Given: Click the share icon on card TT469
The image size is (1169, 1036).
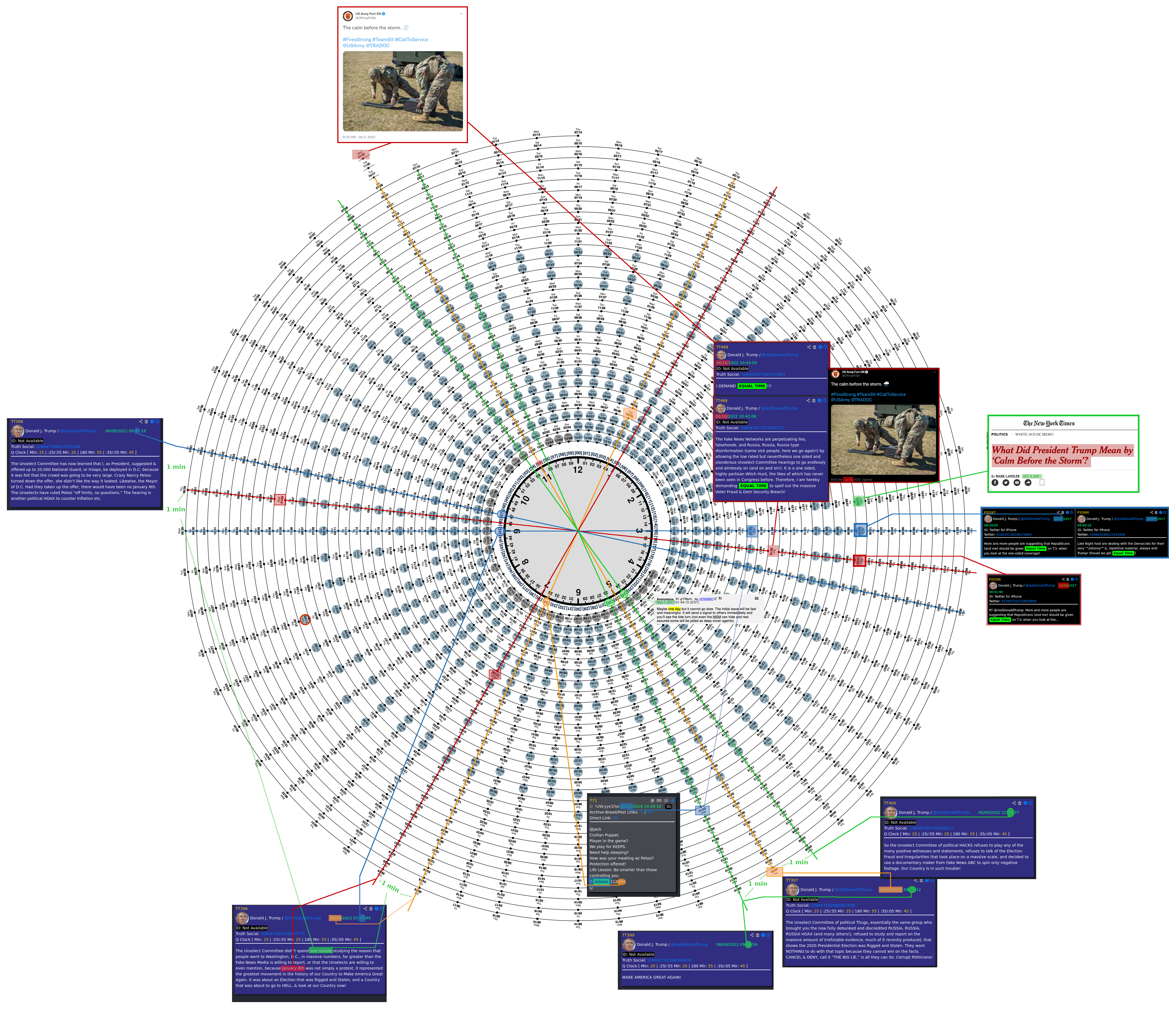Looking at the screenshot, I should coord(809,347).
